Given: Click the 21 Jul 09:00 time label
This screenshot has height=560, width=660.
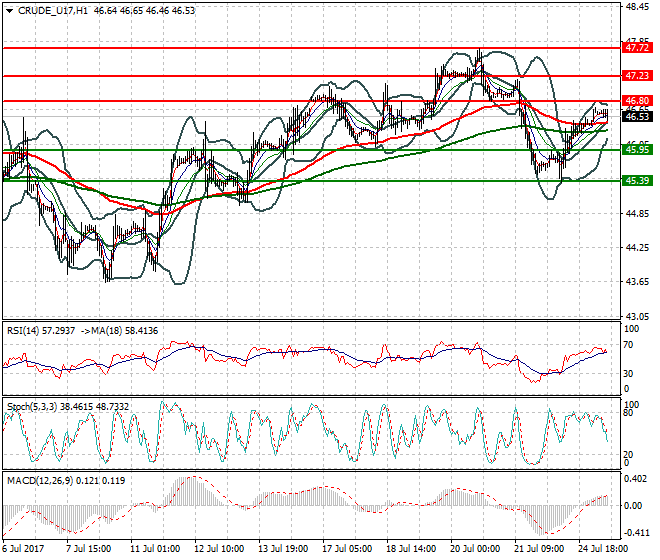Looking at the screenshot, I should click(x=539, y=549).
